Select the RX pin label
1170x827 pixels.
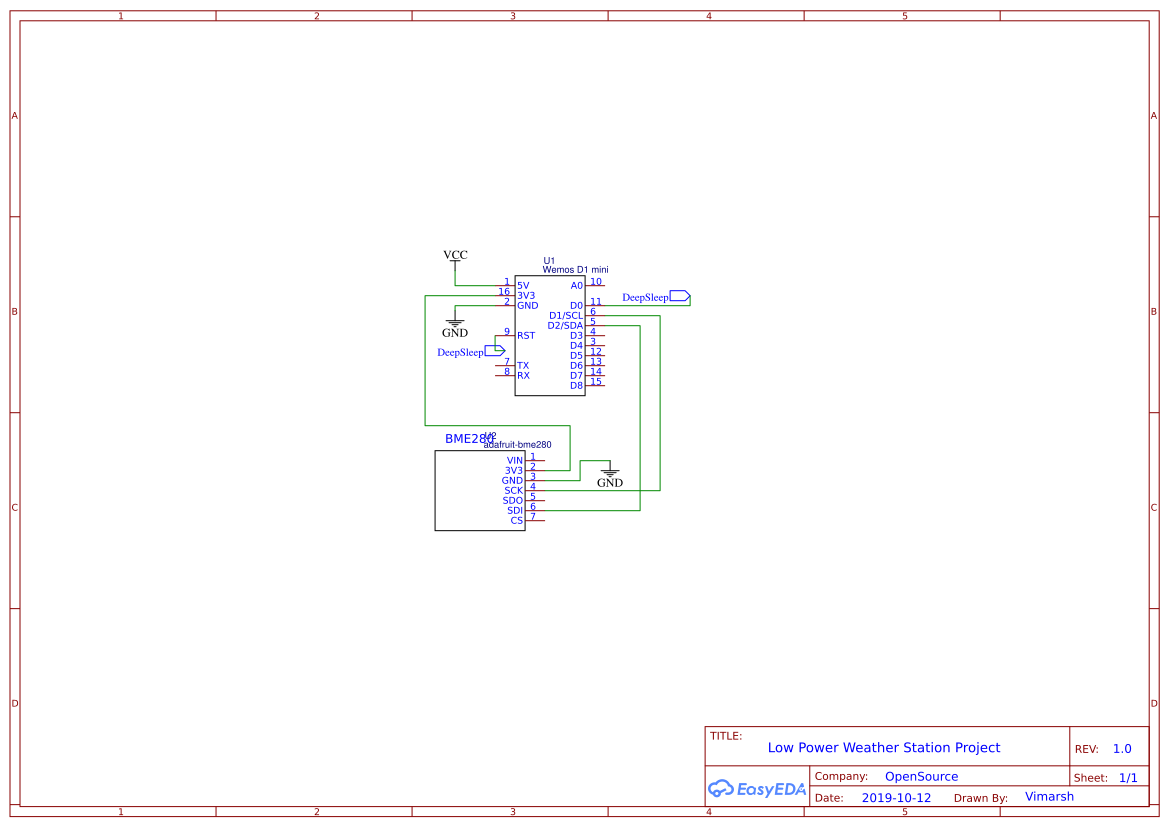click(x=524, y=375)
